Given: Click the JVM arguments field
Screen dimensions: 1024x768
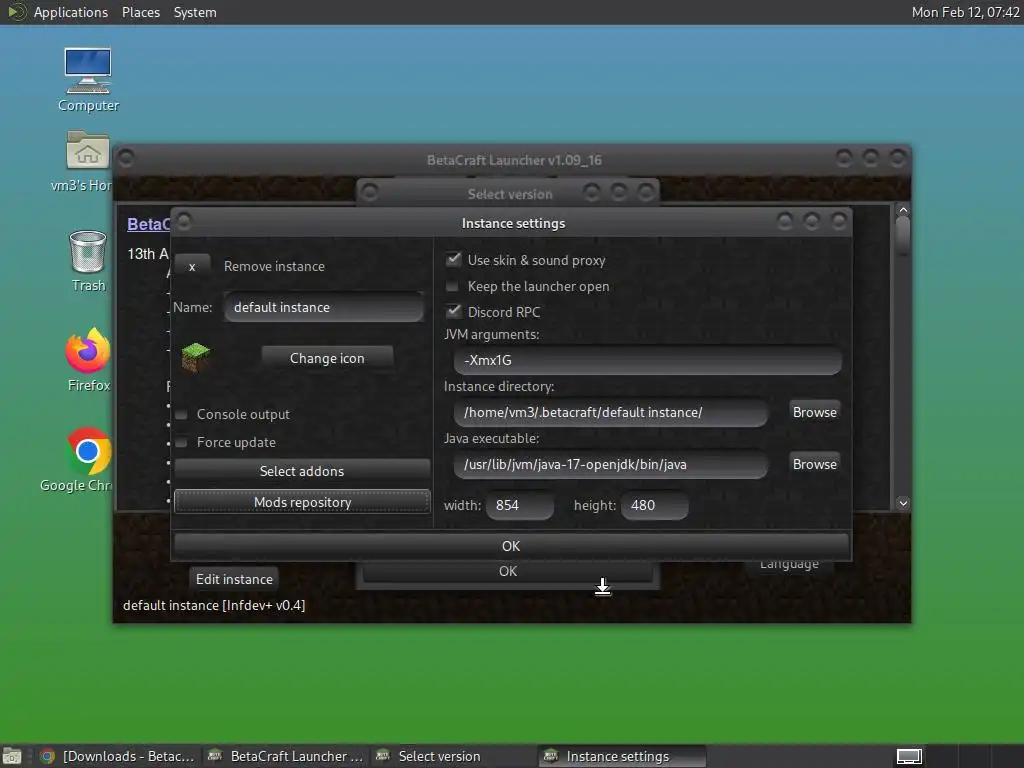Looking at the screenshot, I should [647, 360].
